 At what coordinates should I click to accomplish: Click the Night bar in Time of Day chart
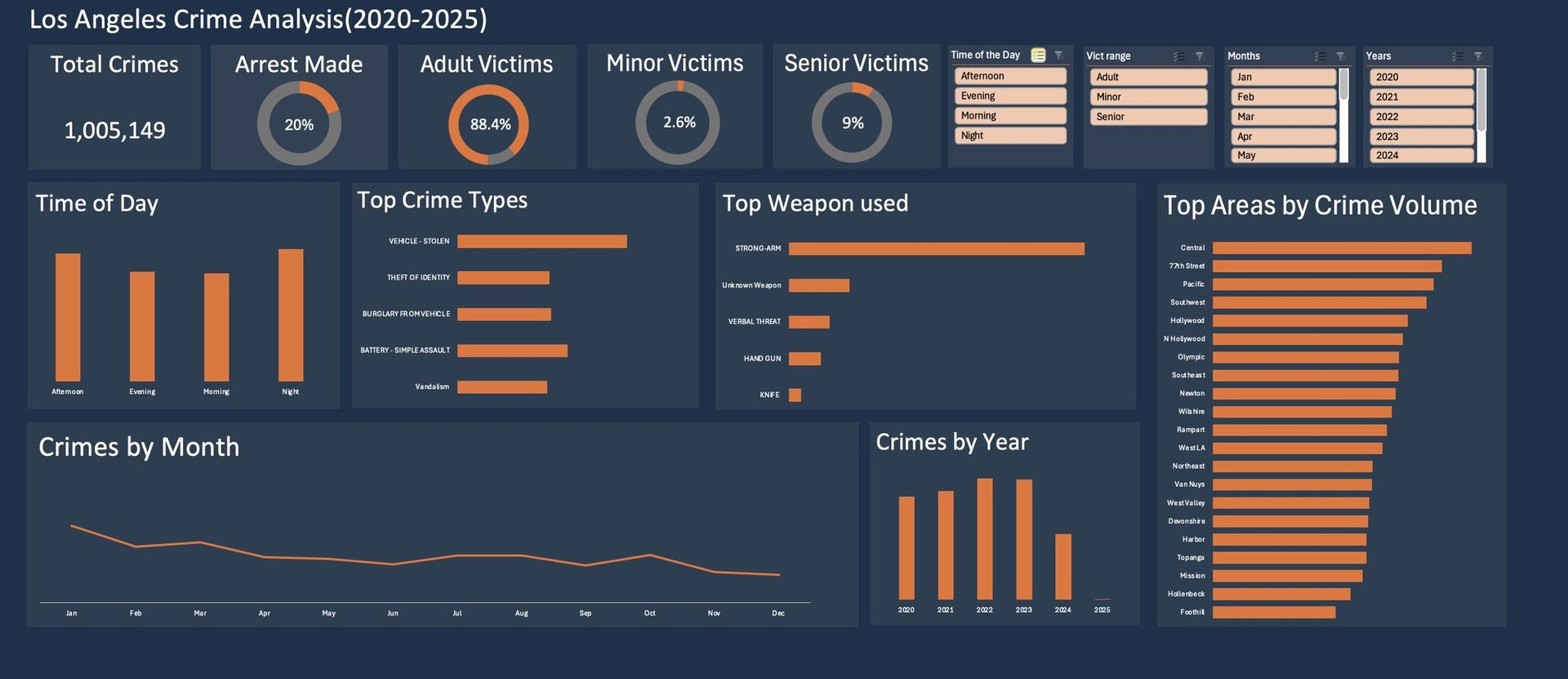coord(291,315)
